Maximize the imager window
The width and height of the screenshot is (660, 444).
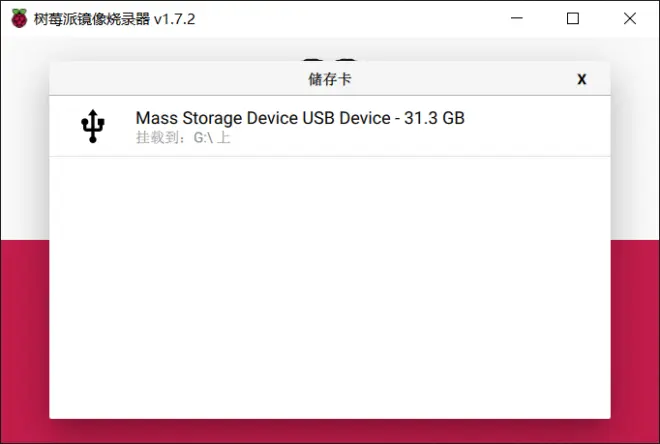point(572,18)
